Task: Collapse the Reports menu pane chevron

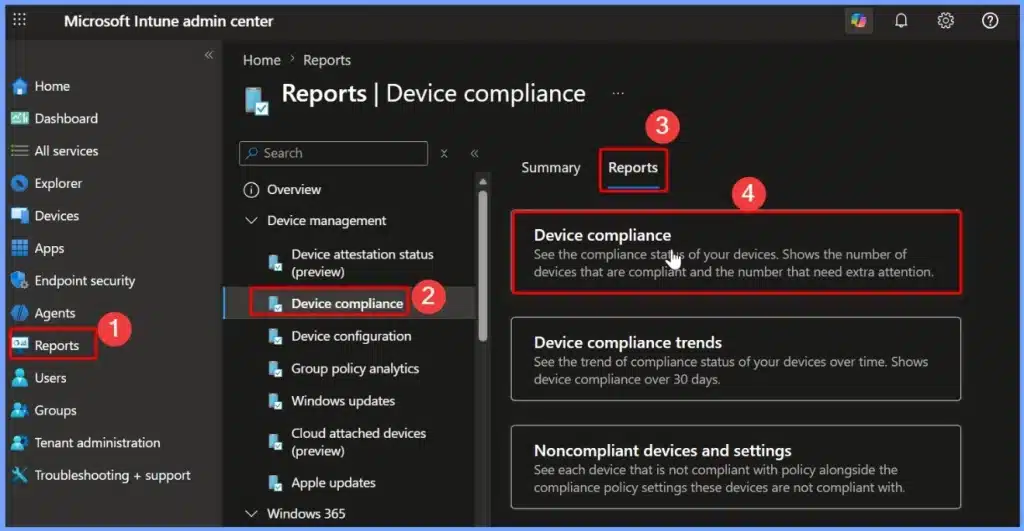Action: [x=475, y=153]
